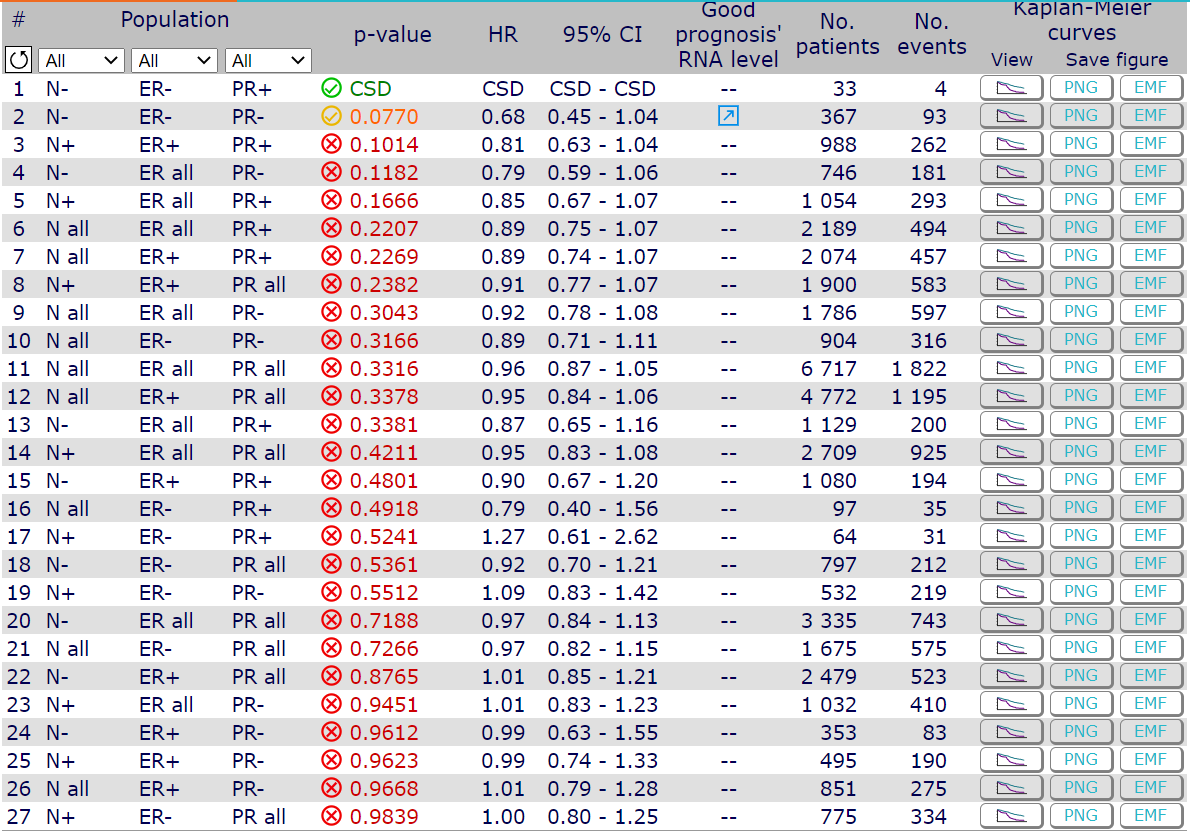Save row 6 figure as EMF
1190x832 pixels.
click(1151, 228)
